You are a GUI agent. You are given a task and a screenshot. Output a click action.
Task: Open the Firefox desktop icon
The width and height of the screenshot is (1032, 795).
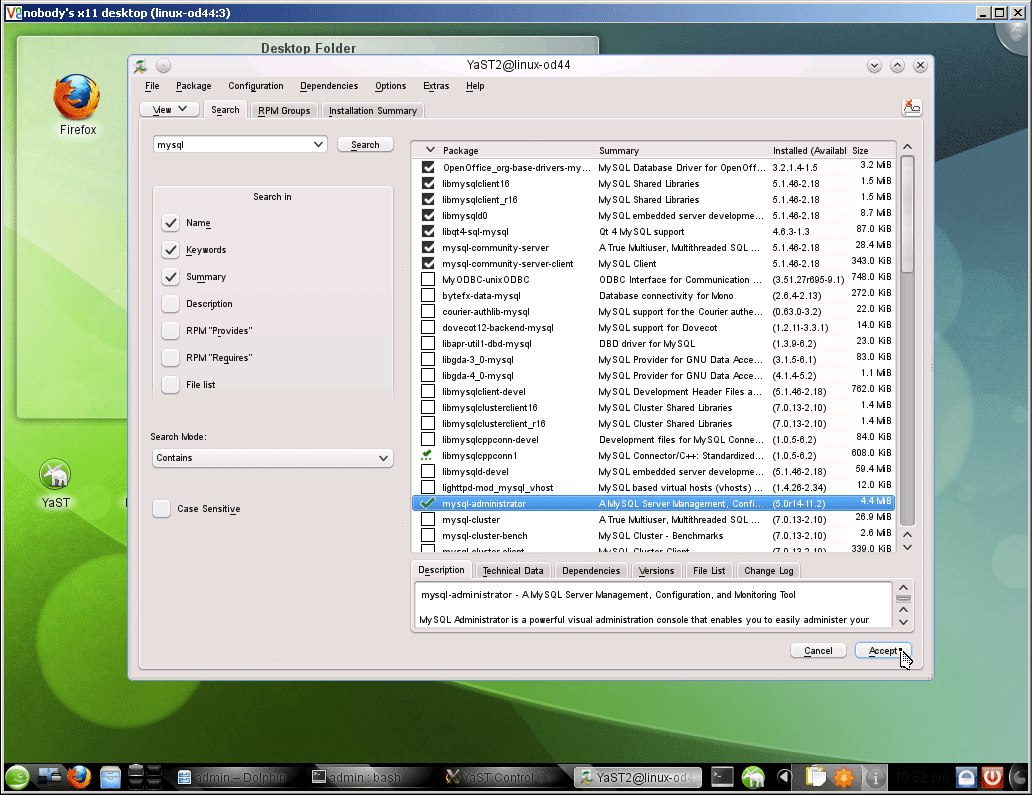click(x=77, y=105)
